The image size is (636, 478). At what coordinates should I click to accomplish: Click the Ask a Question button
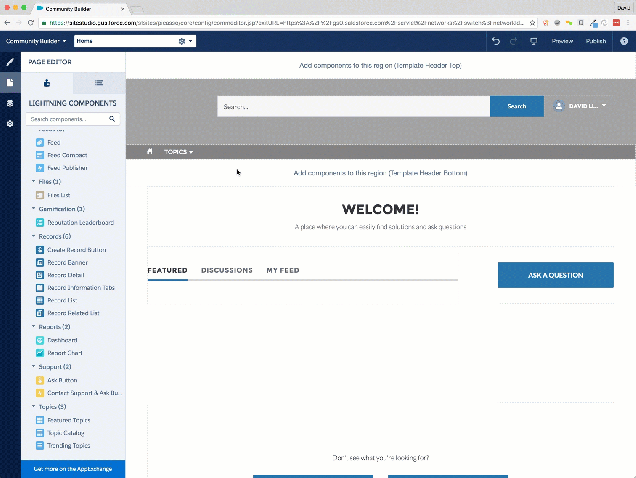pos(556,275)
